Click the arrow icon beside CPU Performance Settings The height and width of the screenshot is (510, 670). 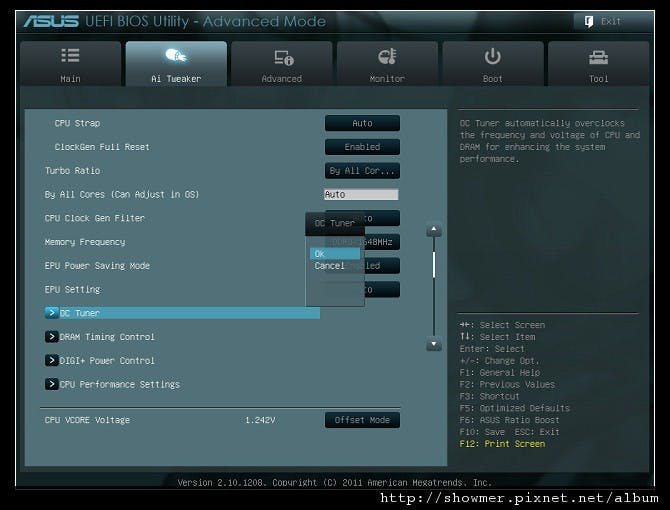click(52, 384)
